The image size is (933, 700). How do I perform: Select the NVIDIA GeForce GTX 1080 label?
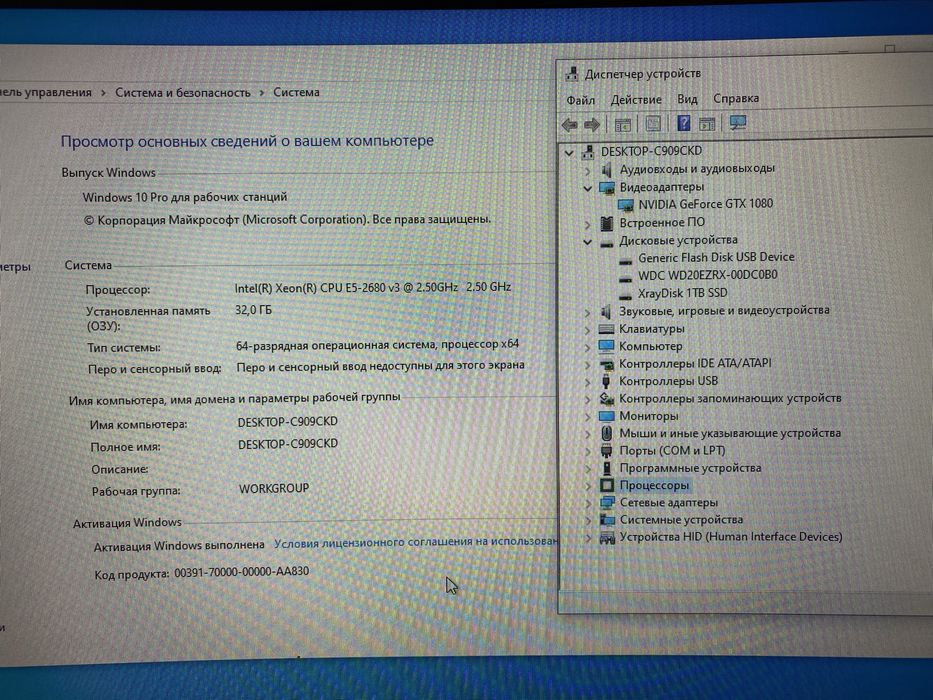pyautogui.click(x=706, y=204)
